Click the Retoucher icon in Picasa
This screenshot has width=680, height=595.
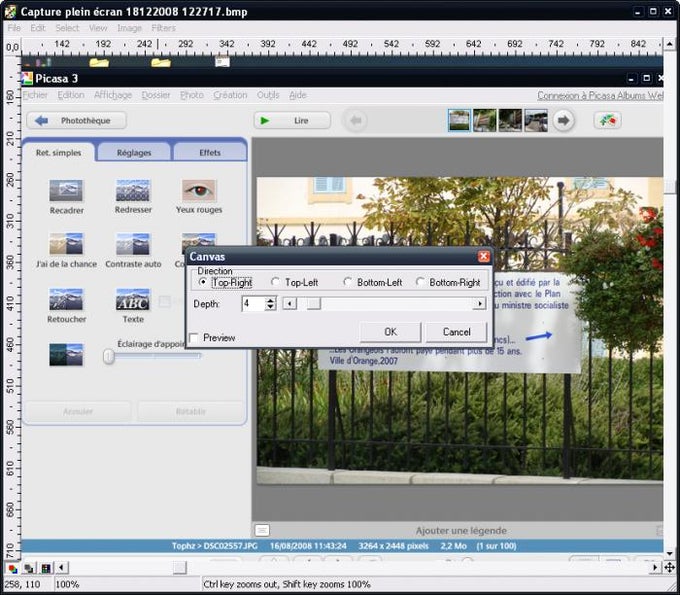66,299
